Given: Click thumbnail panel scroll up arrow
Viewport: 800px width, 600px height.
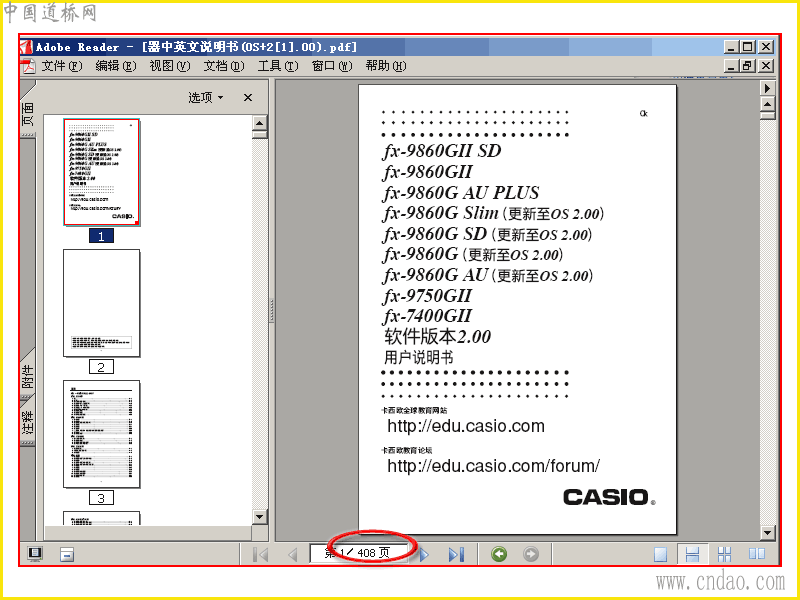Looking at the screenshot, I should click(260, 123).
